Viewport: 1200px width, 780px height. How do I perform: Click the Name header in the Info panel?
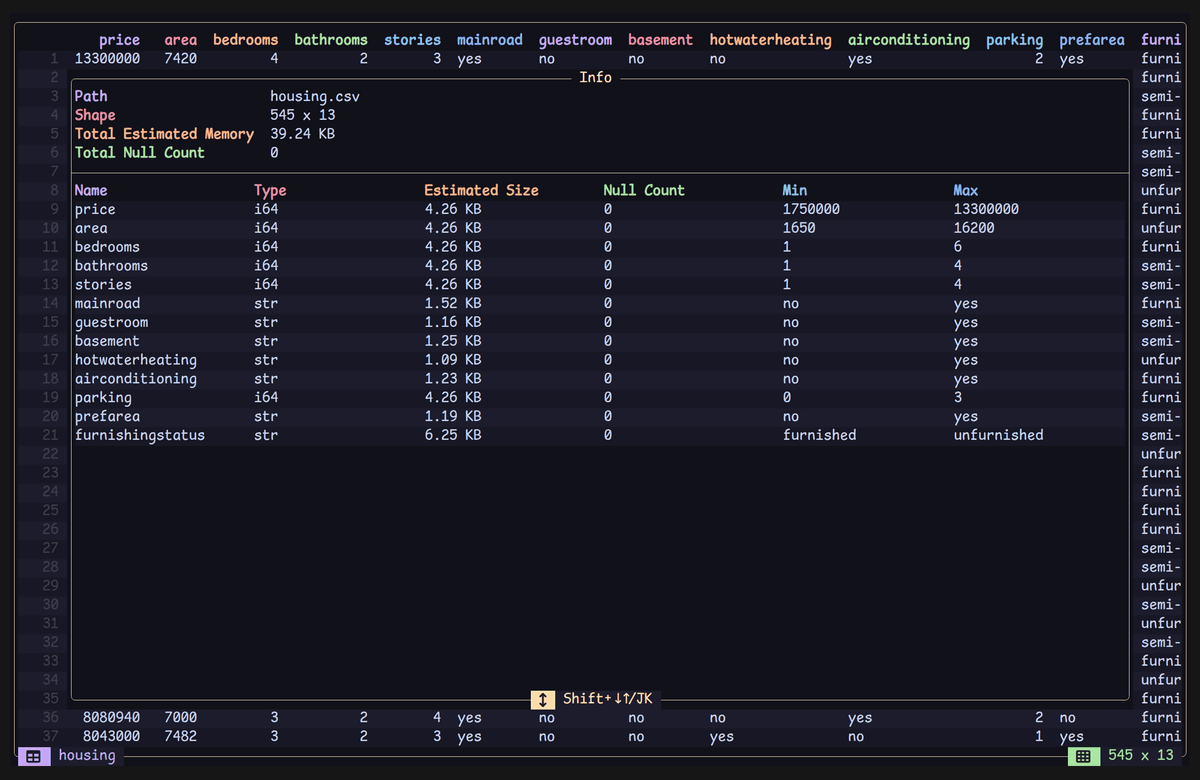pyautogui.click(x=91, y=190)
